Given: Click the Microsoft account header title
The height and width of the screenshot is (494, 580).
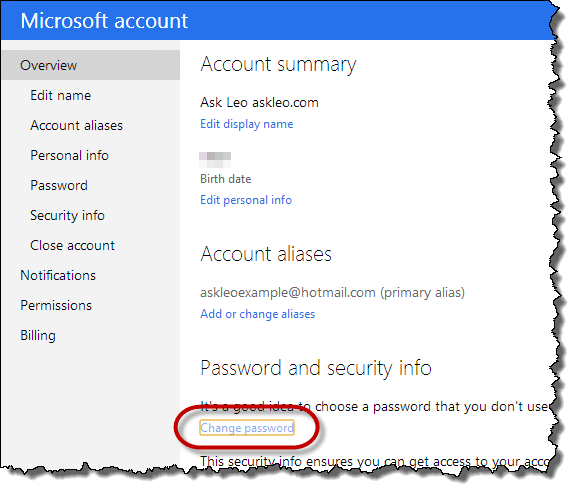Looking at the screenshot, I should [x=104, y=21].
